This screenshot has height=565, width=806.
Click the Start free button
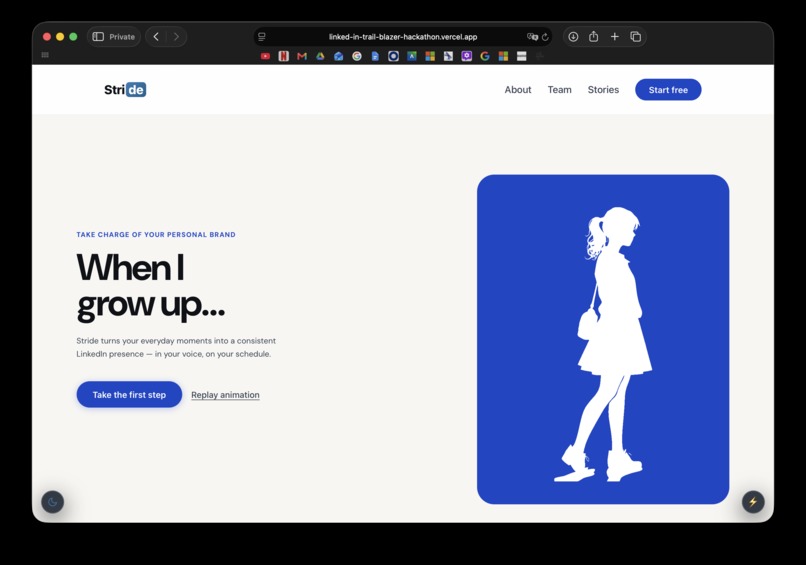pyautogui.click(x=668, y=90)
